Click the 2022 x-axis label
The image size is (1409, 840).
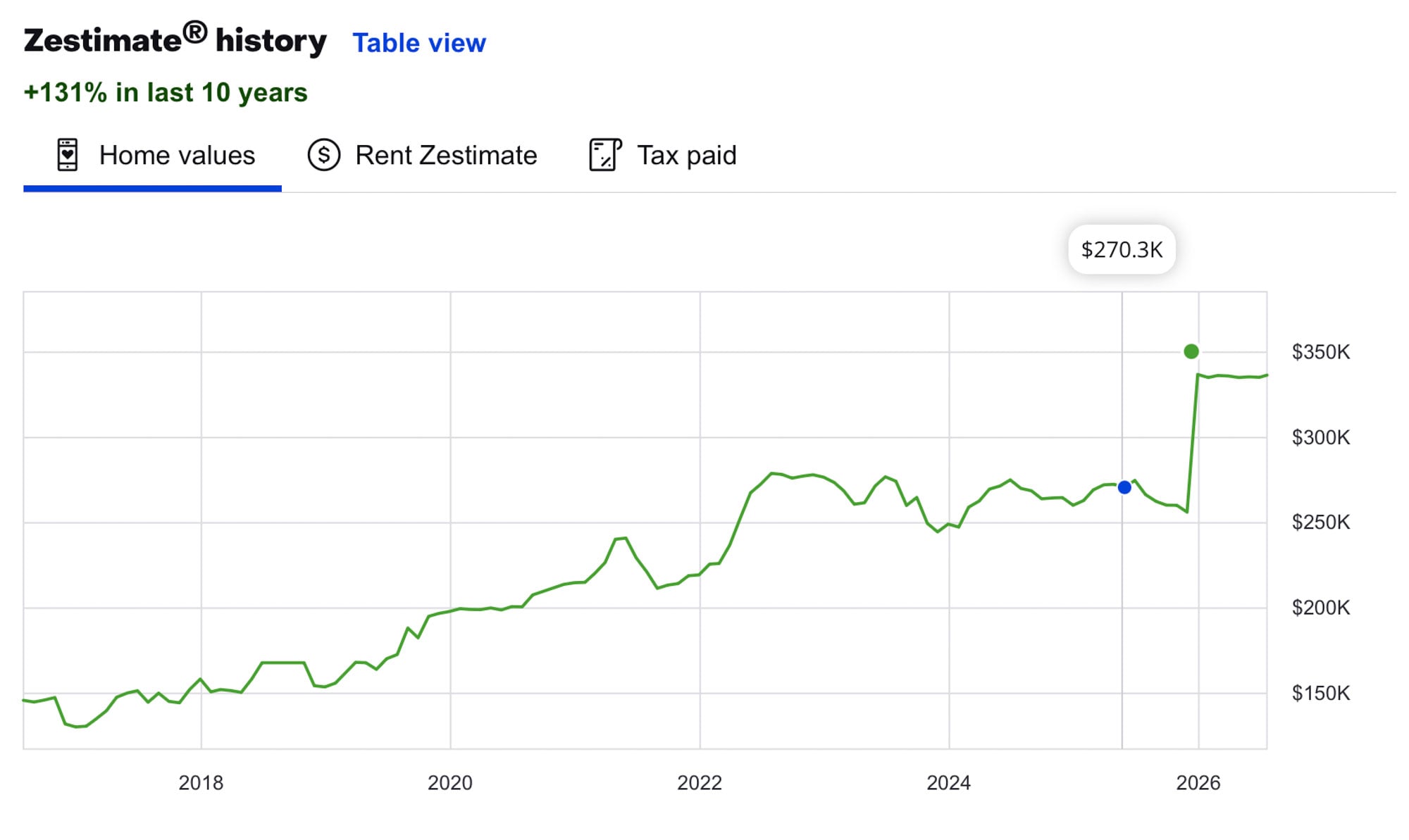click(x=700, y=783)
